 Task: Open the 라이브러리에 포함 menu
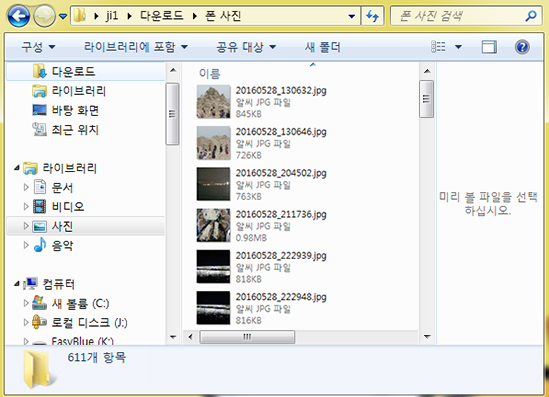tap(135, 47)
